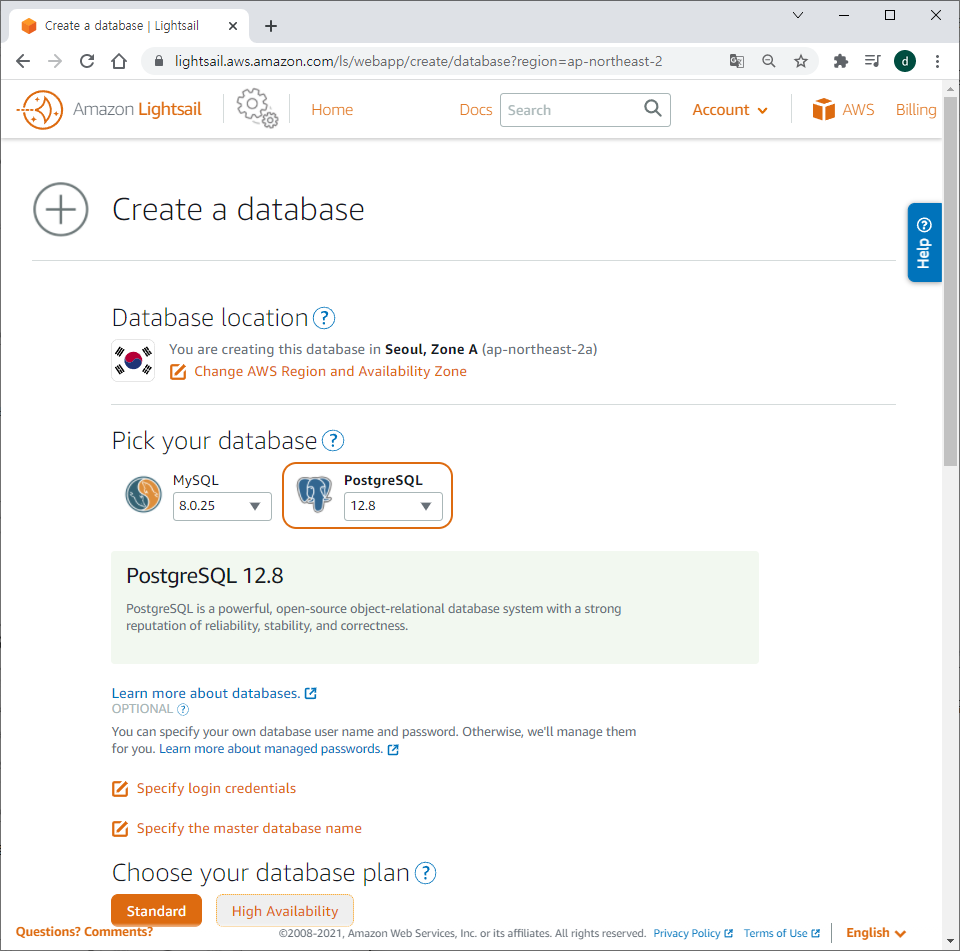This screenshot has width=960, height=951.
Task: Reload the page
Action: [x=87, y=61]
